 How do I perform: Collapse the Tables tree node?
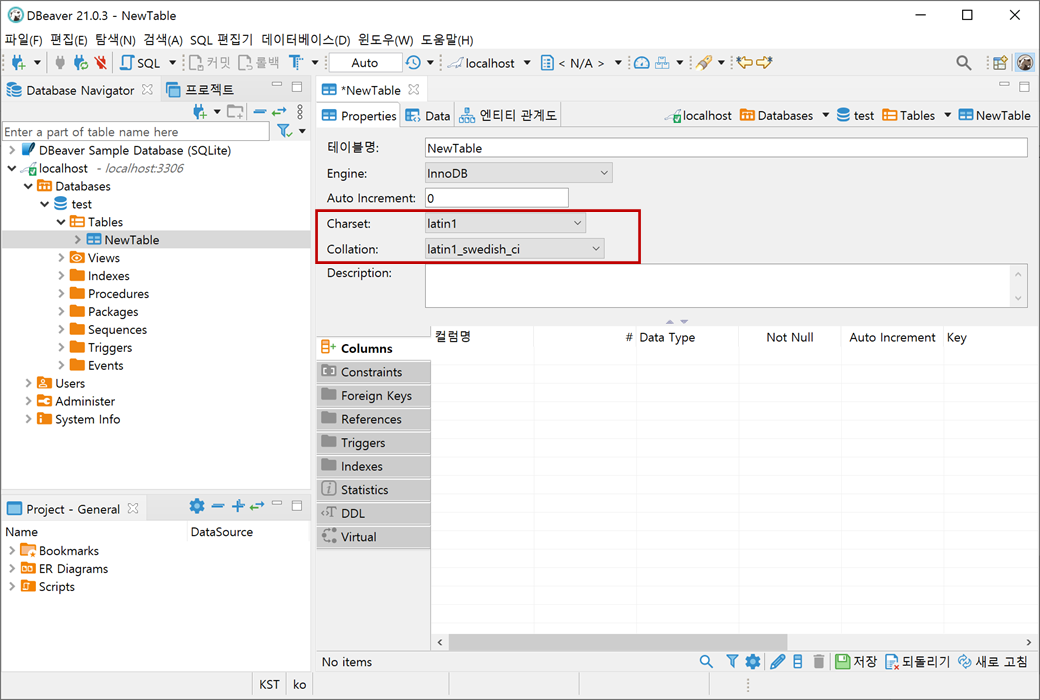point(61,222)
